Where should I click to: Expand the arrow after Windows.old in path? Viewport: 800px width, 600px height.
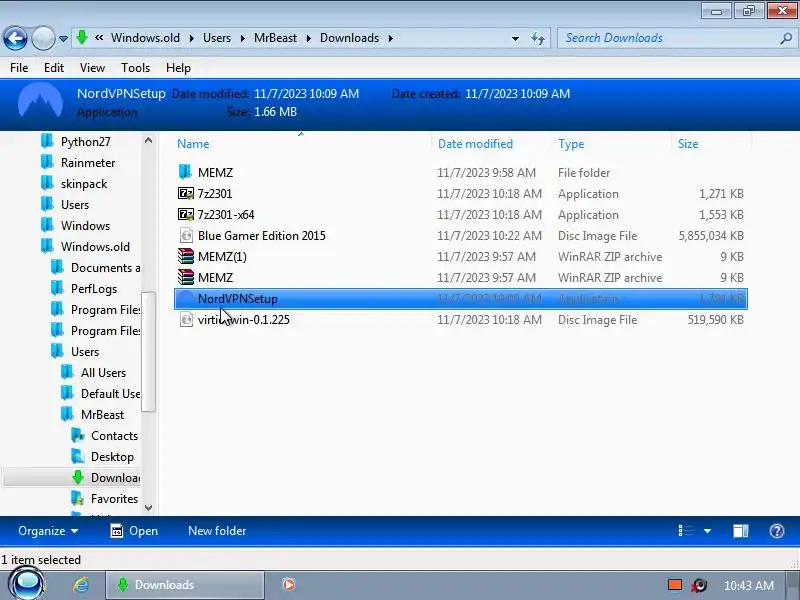191,38
